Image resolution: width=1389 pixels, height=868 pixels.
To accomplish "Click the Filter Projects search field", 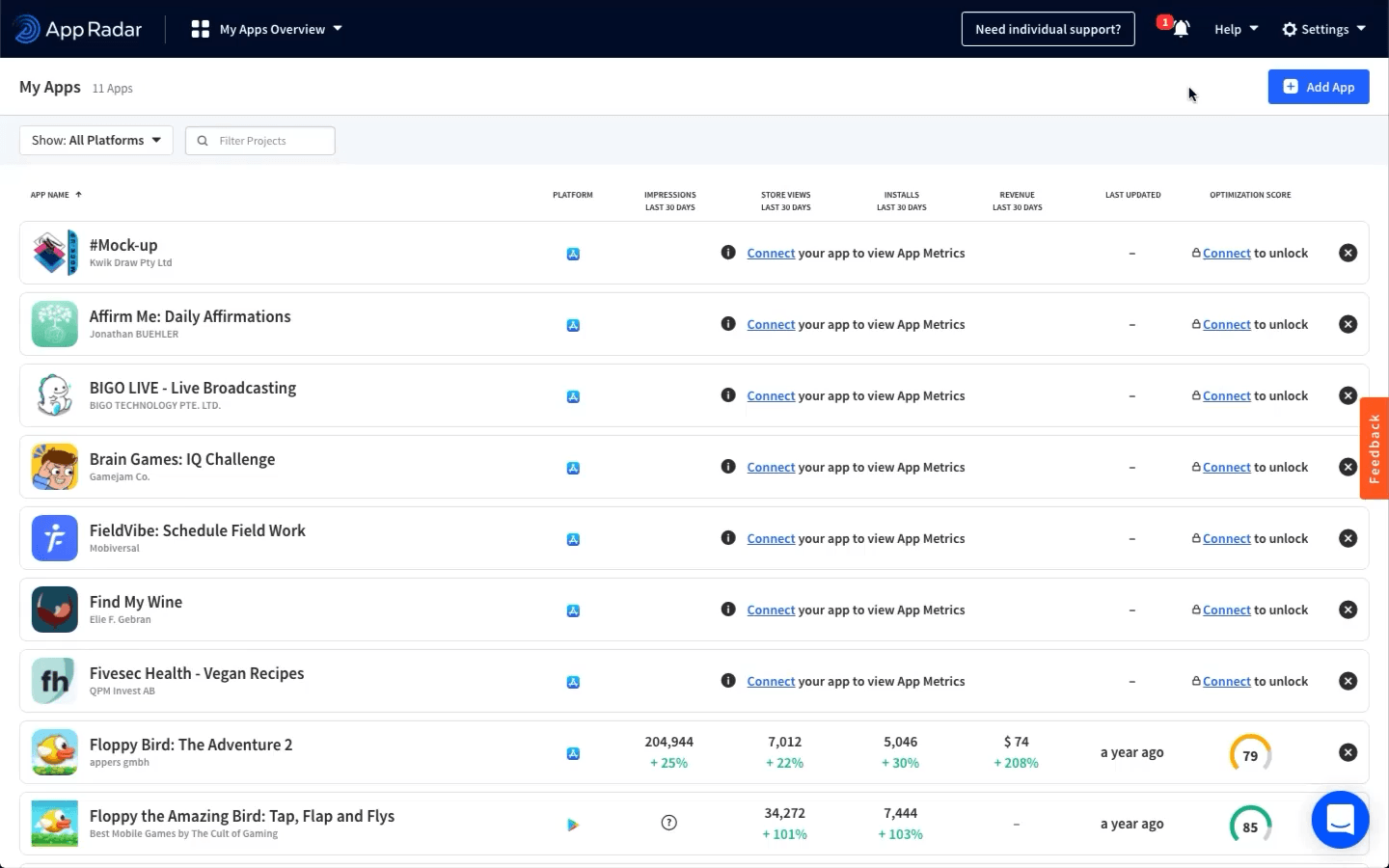I will pyautogui.click(x=270, y=141).
